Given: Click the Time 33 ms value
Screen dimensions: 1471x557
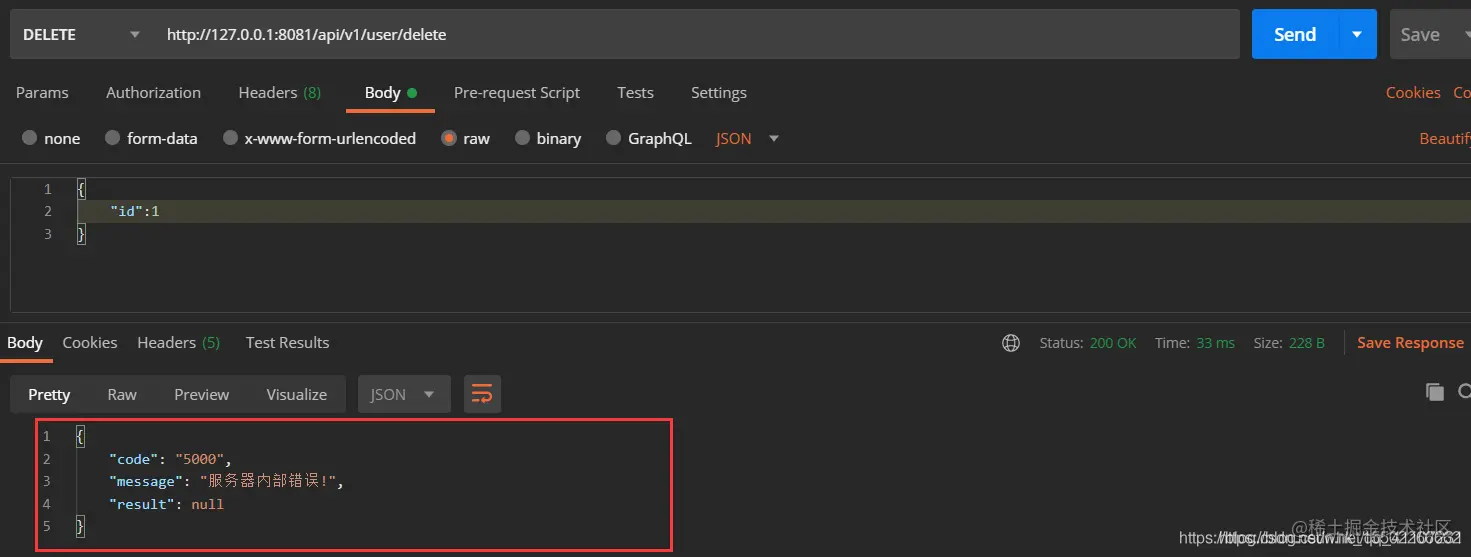Looking at the screenshot, I should point(1216,343).
